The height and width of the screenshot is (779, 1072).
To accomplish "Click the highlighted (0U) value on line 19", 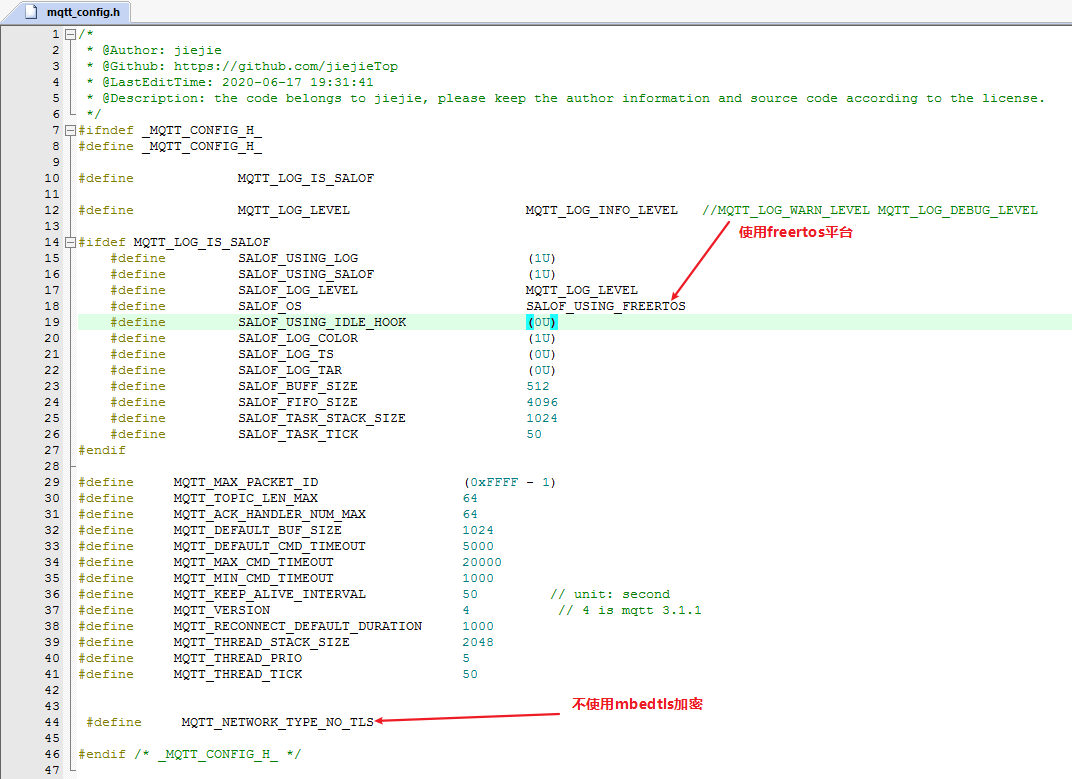I will [540, 321].
